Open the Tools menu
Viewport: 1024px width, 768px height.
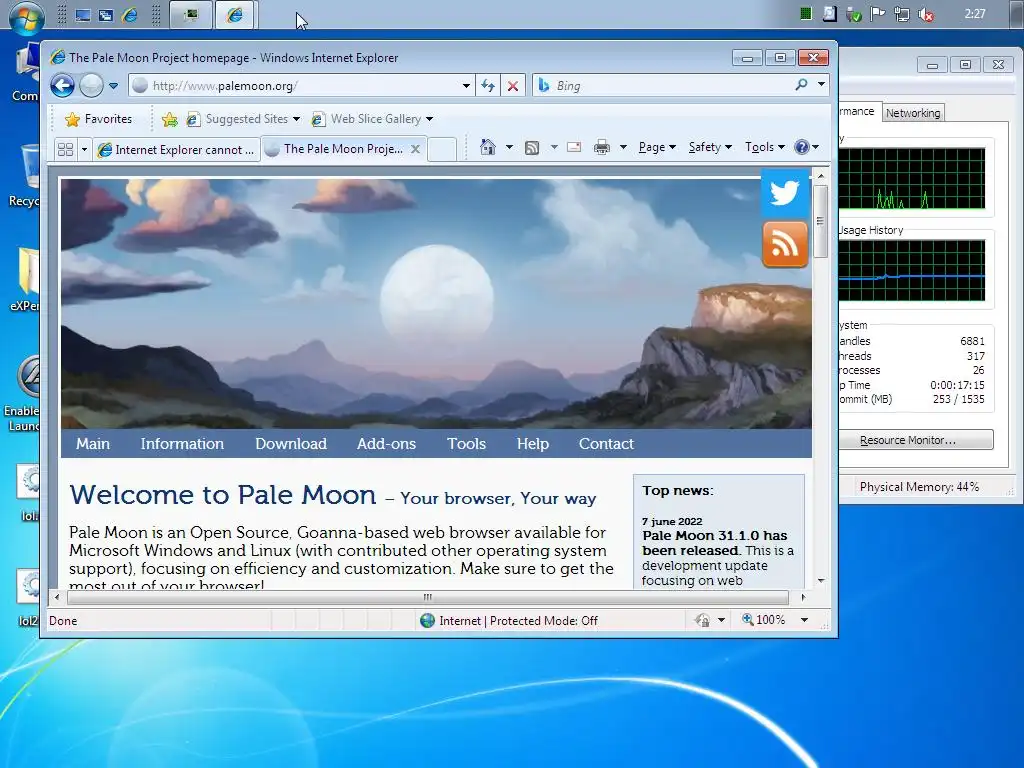tap(765, 147)
